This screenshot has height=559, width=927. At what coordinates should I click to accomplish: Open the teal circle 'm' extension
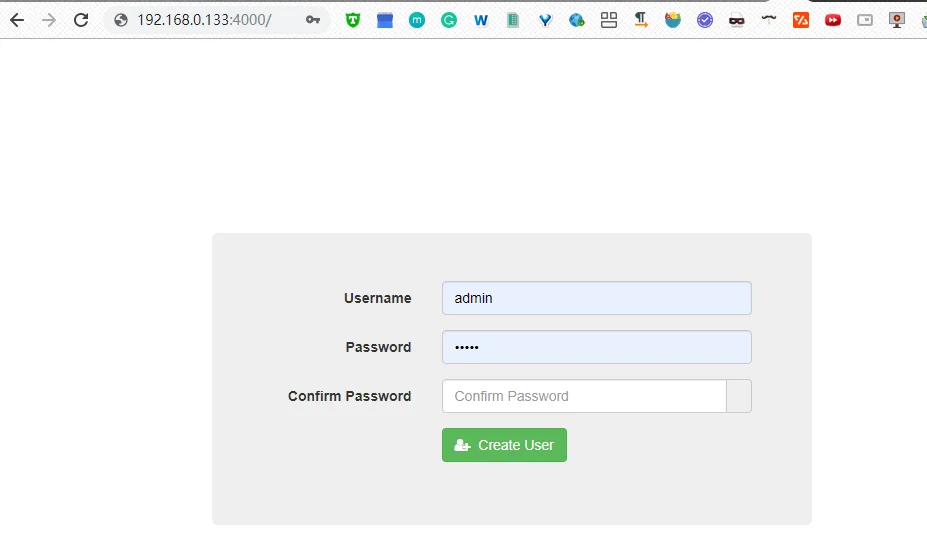click(x=417, y=20)
